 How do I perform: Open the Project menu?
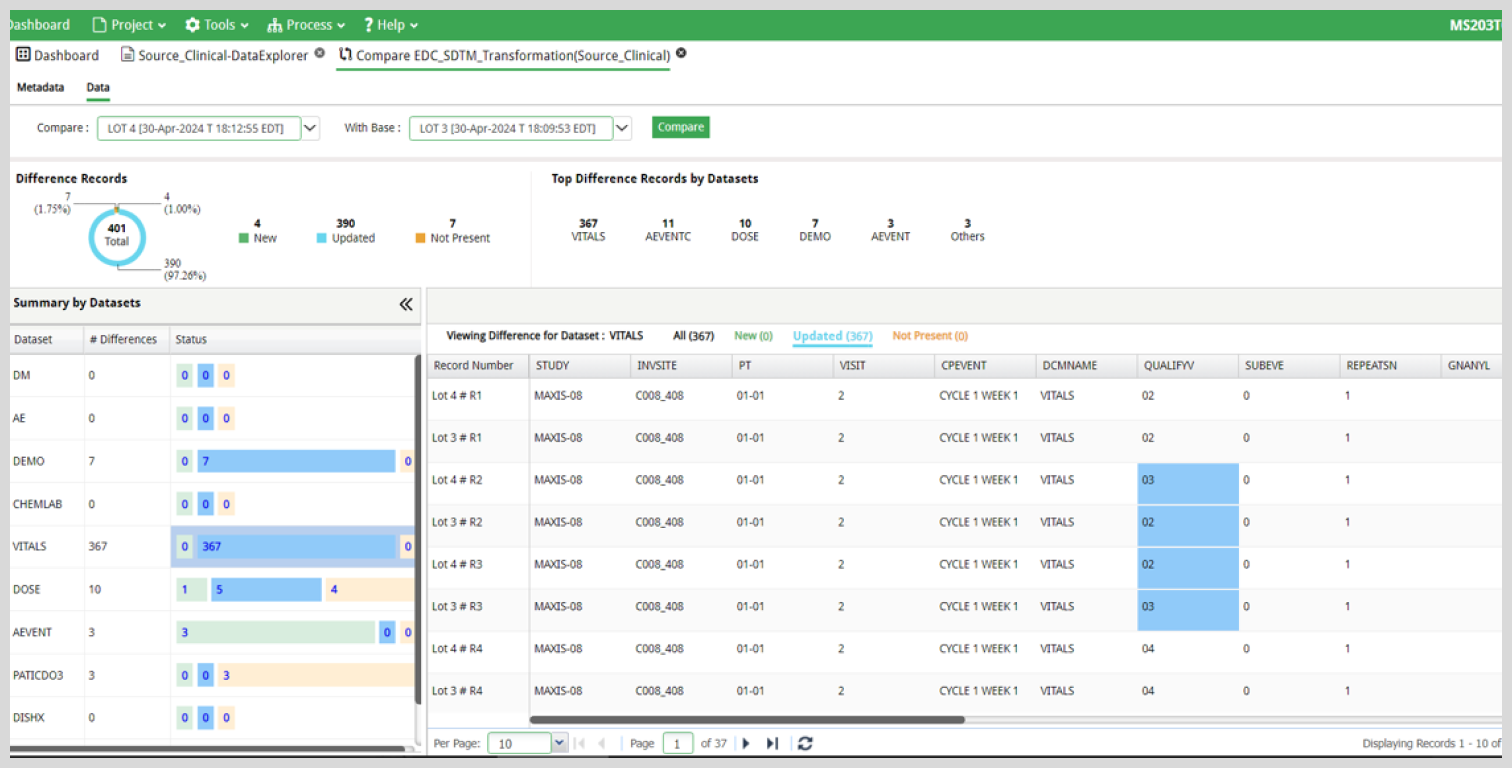tap(129, 25)
